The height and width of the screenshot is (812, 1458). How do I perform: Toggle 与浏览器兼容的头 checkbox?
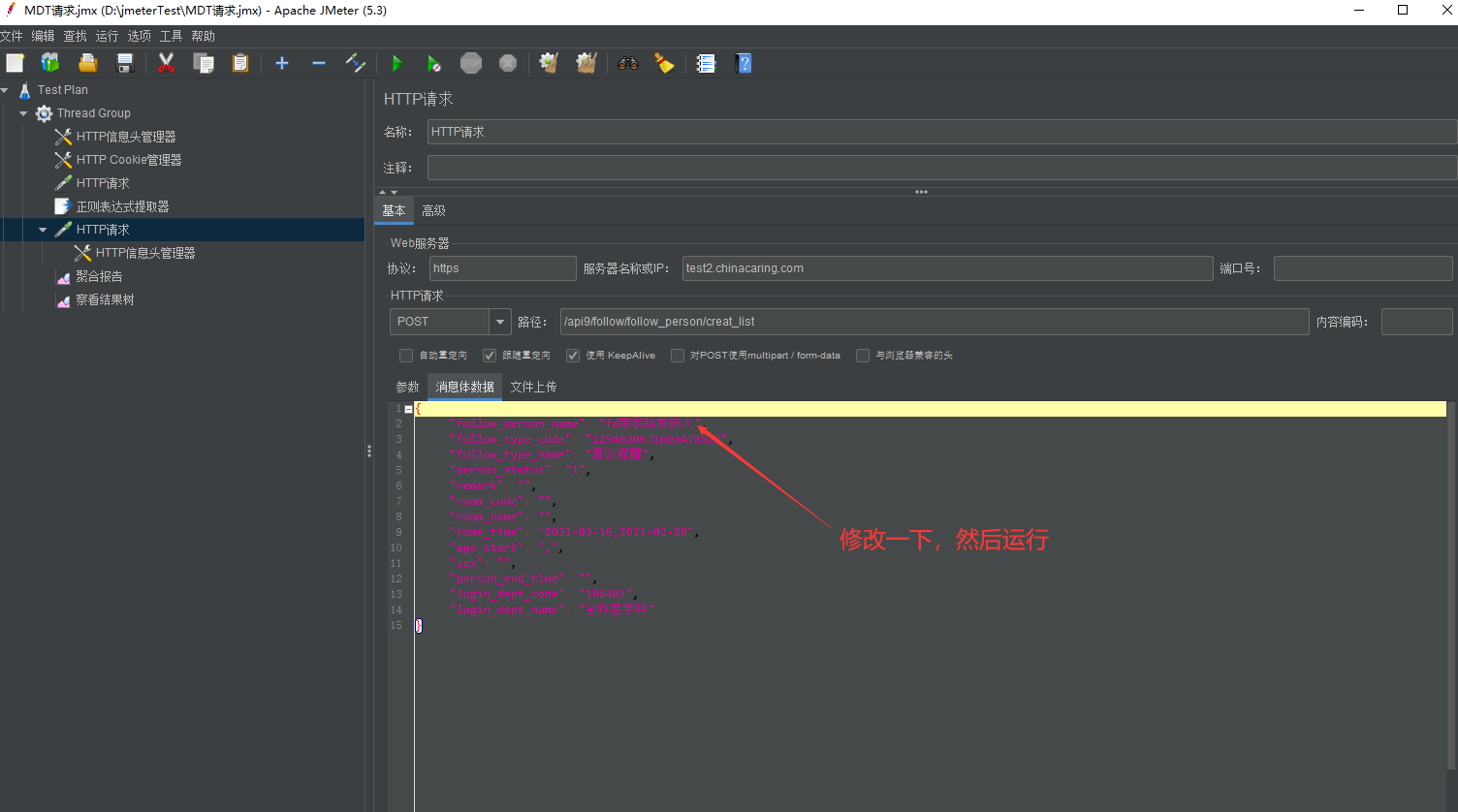coord(863,356)
